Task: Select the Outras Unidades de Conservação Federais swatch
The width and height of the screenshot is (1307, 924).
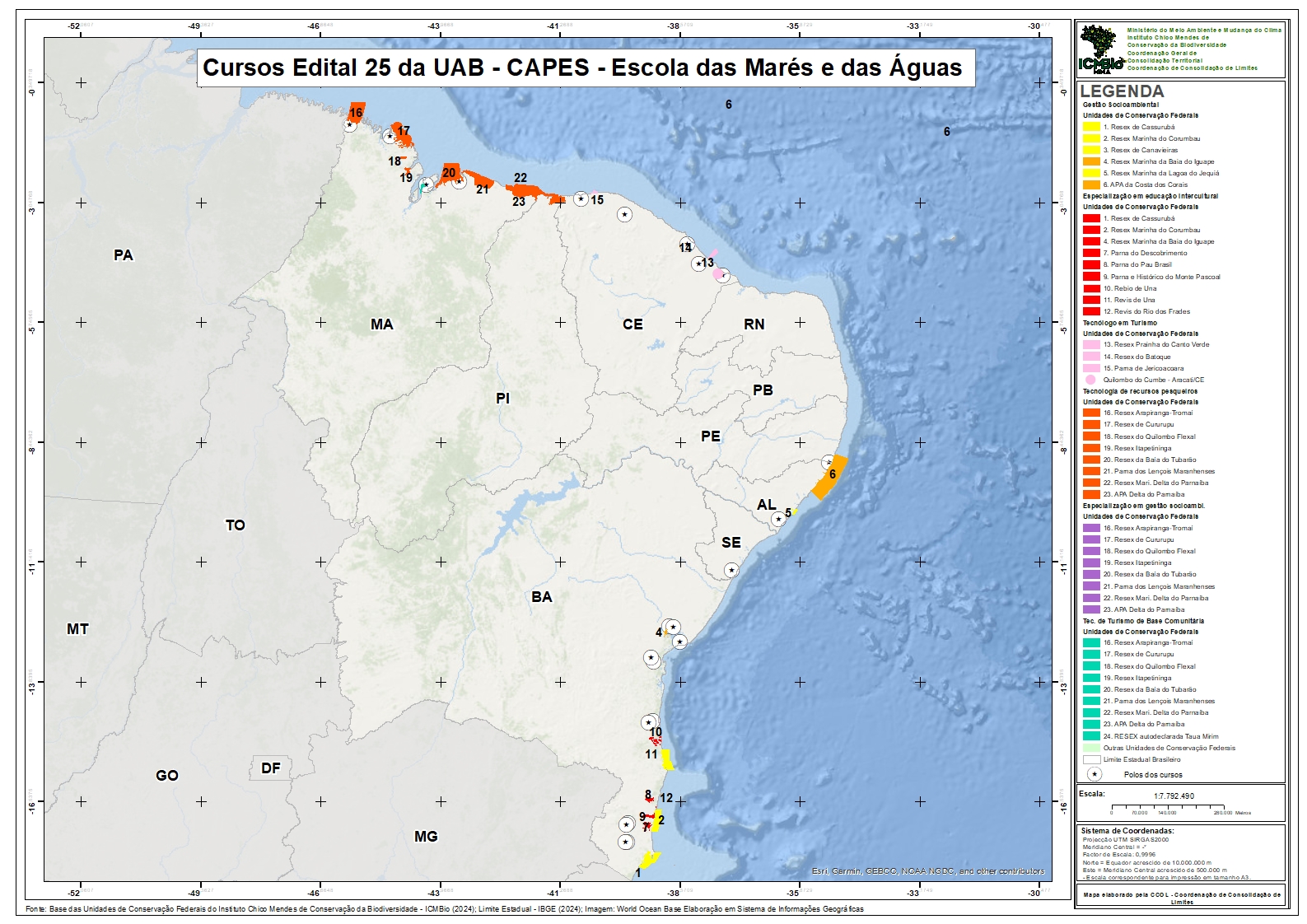Action: click(1091, 748)
